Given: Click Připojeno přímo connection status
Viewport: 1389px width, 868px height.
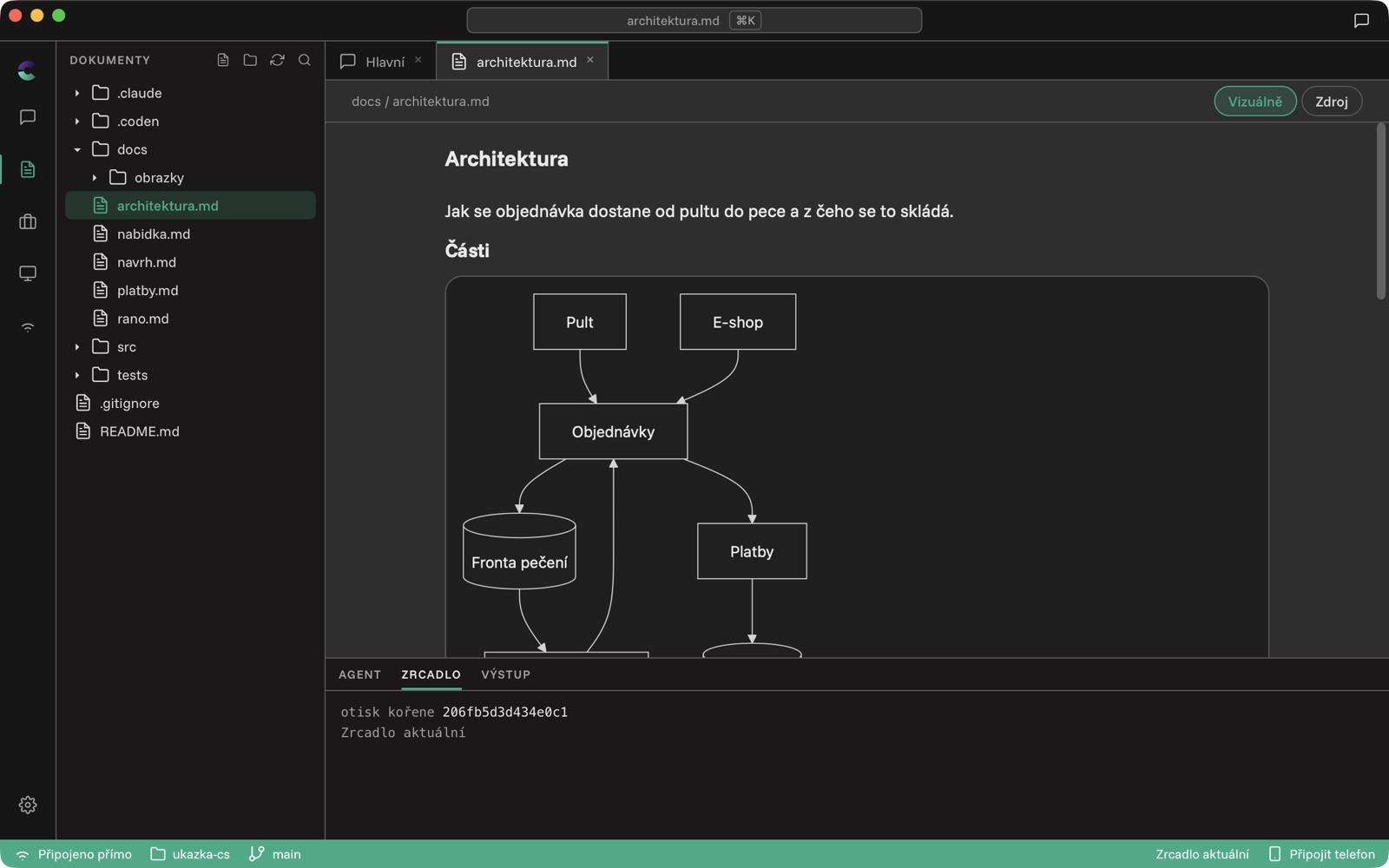Looking at the screenshot, I should point(74,854).
